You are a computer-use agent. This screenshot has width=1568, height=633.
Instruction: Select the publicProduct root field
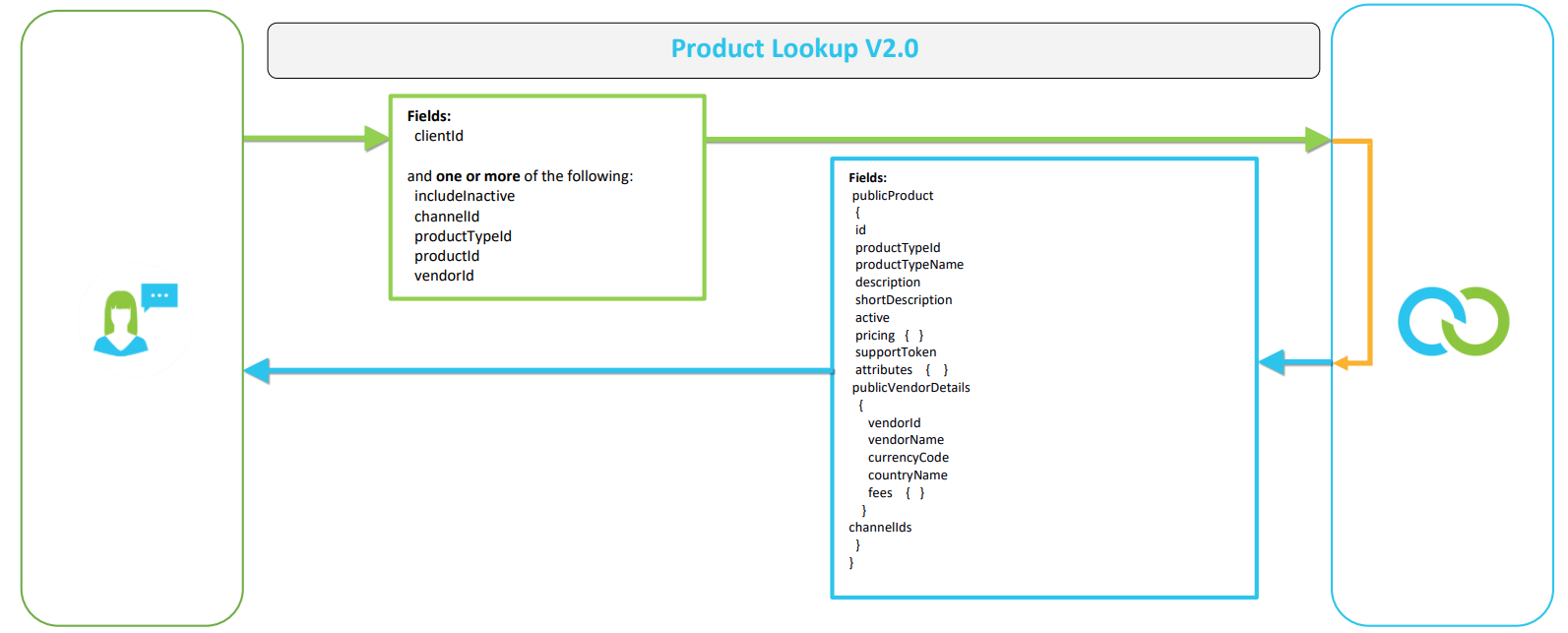coord(893,196)
